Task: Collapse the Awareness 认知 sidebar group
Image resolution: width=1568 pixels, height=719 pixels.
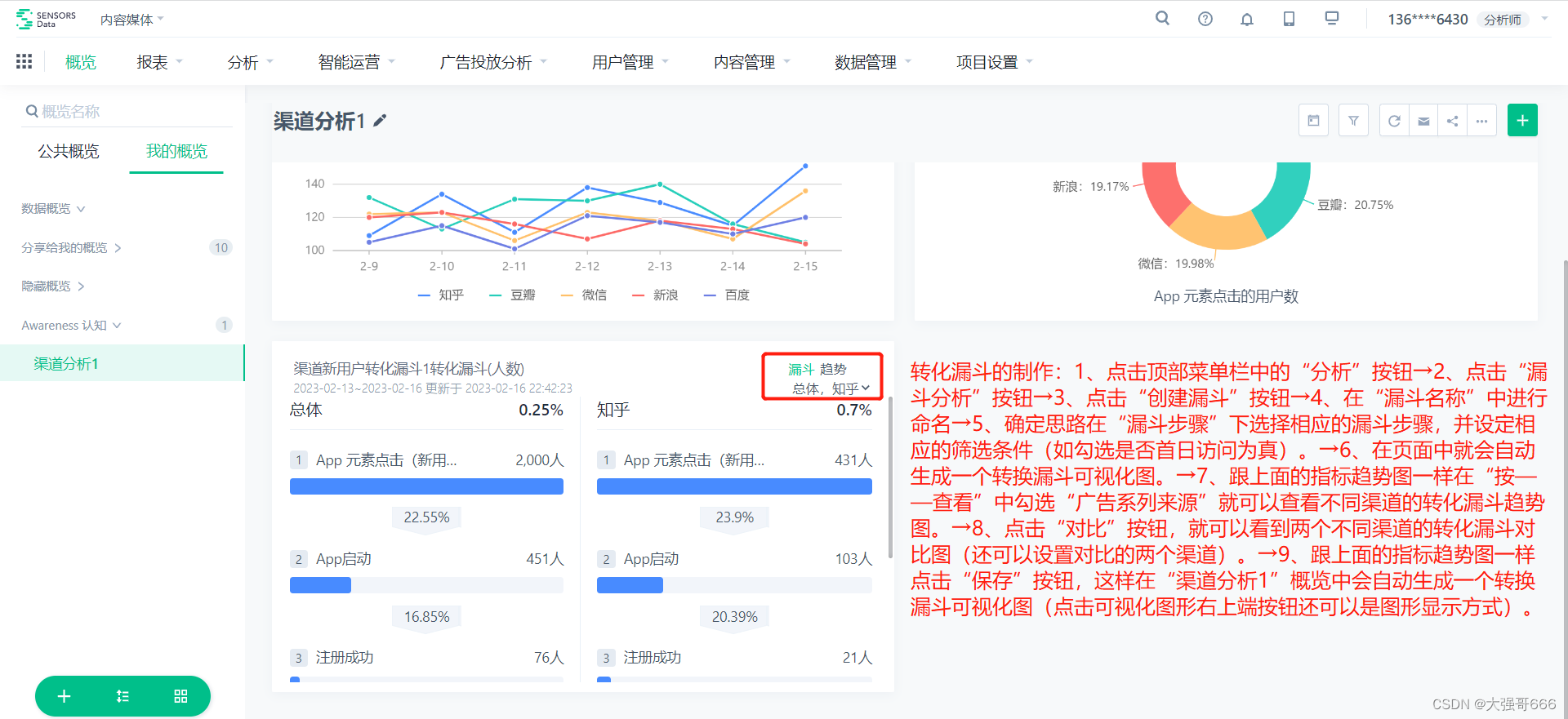Action: (x=71, y=325)
